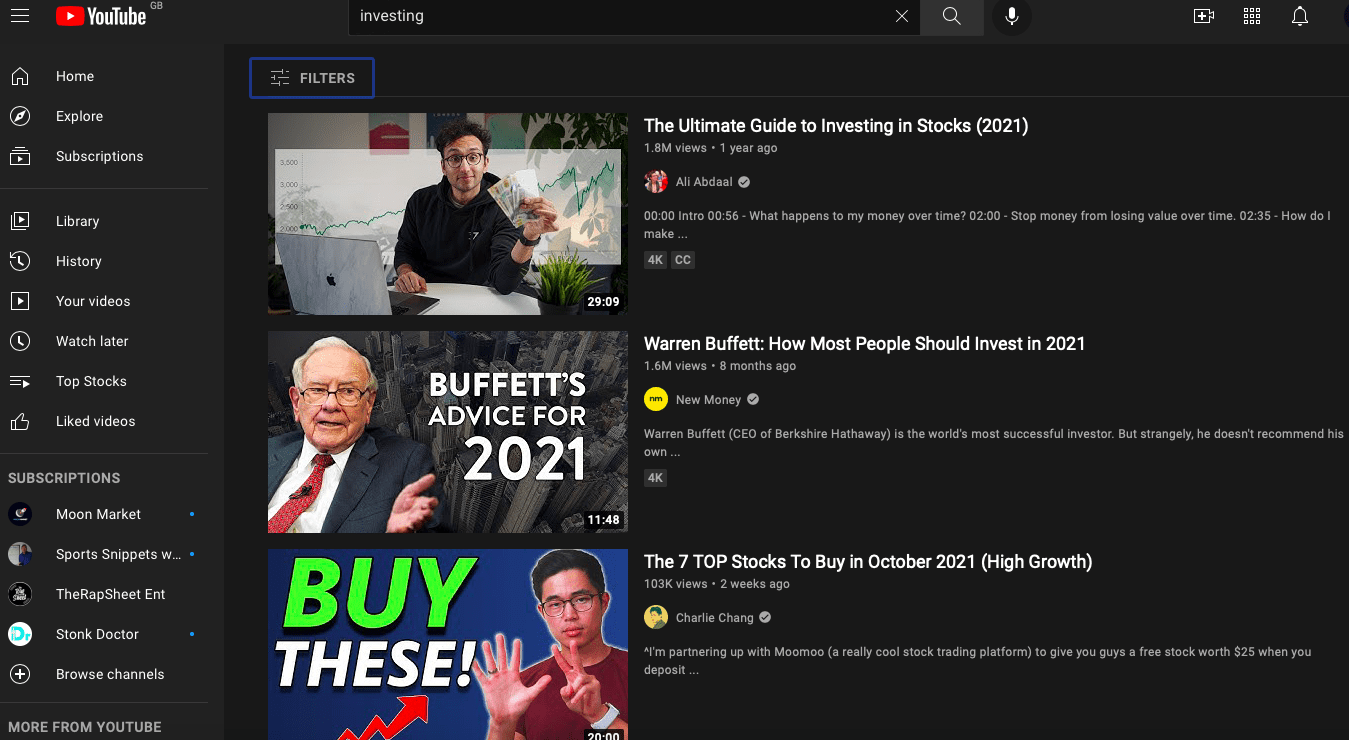This screenshot has width=1349, height=740.
Task: Go to Home in sidebar
Action: (x=104, y=76)
